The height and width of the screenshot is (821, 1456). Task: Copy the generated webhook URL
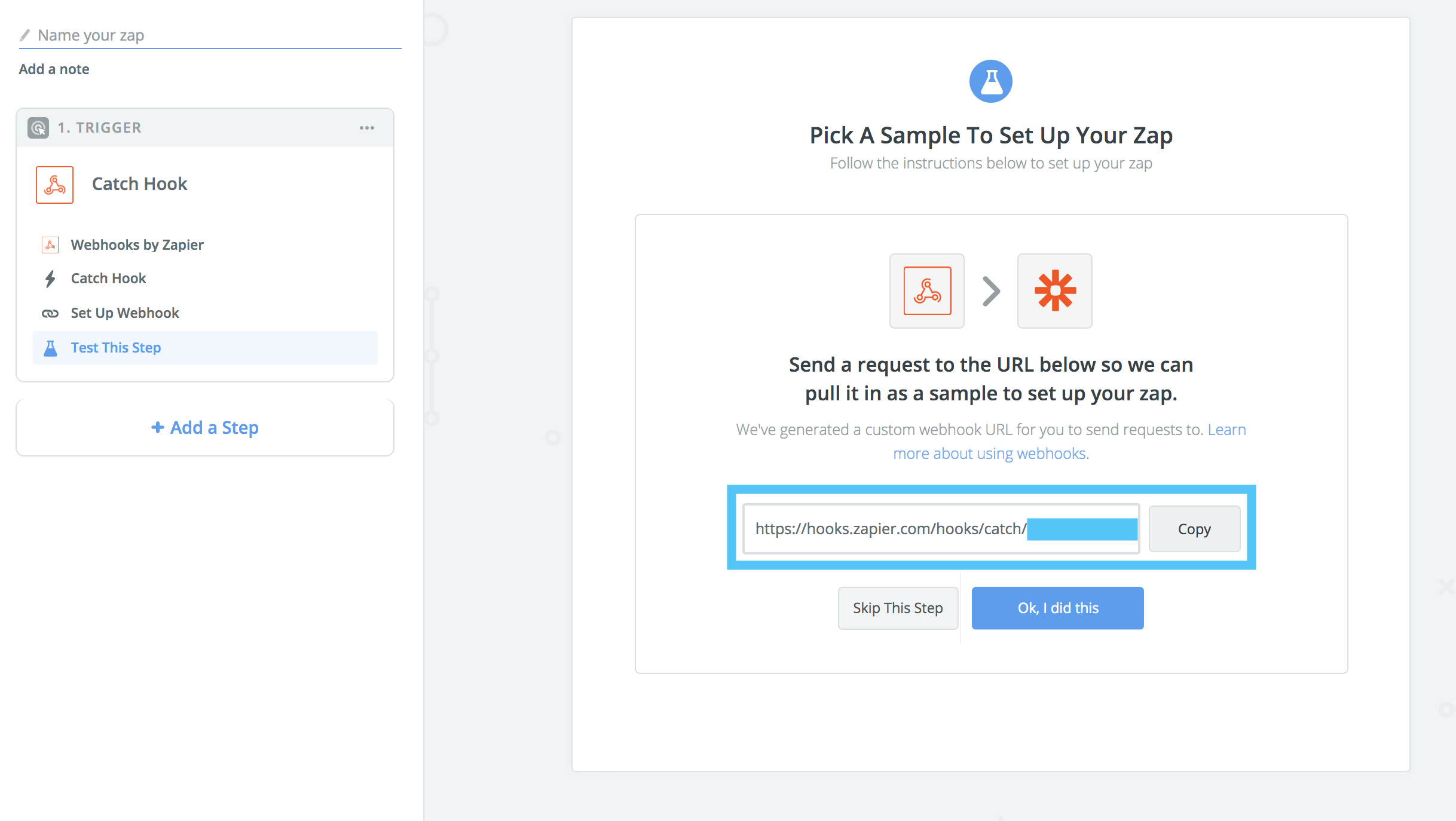[1194, 529]
